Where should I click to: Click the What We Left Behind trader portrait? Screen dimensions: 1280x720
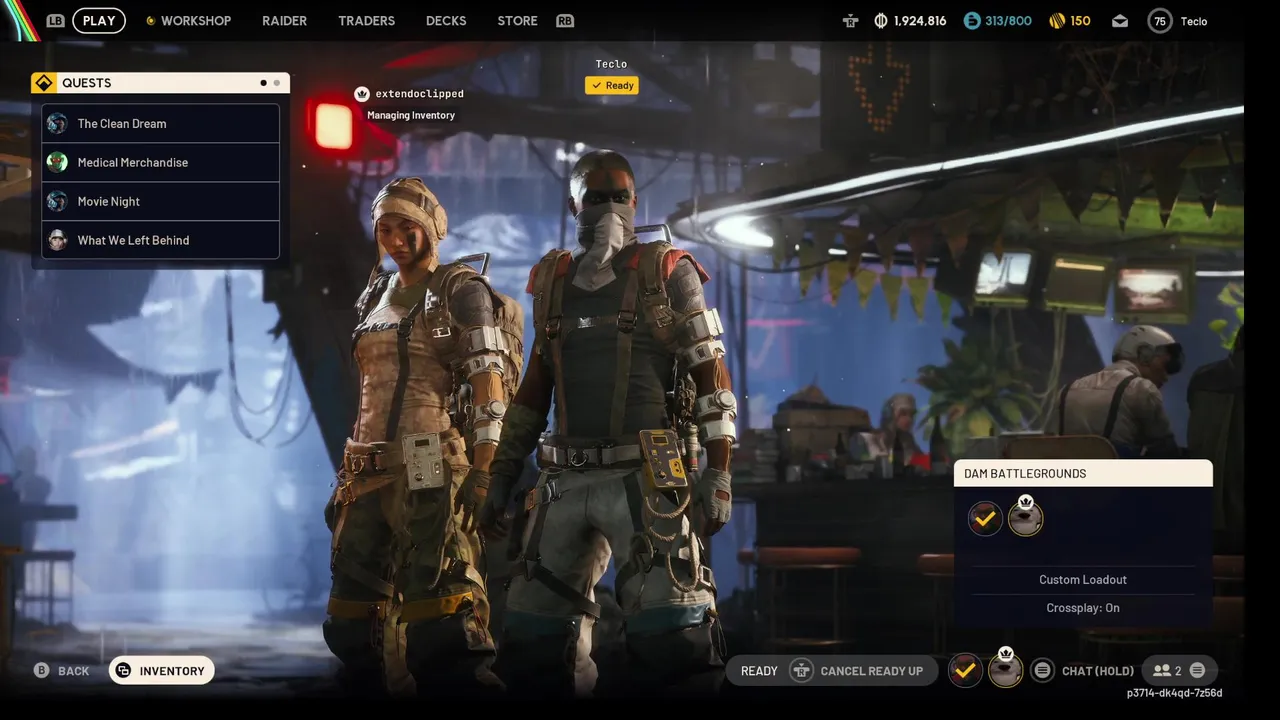(57, 240)
